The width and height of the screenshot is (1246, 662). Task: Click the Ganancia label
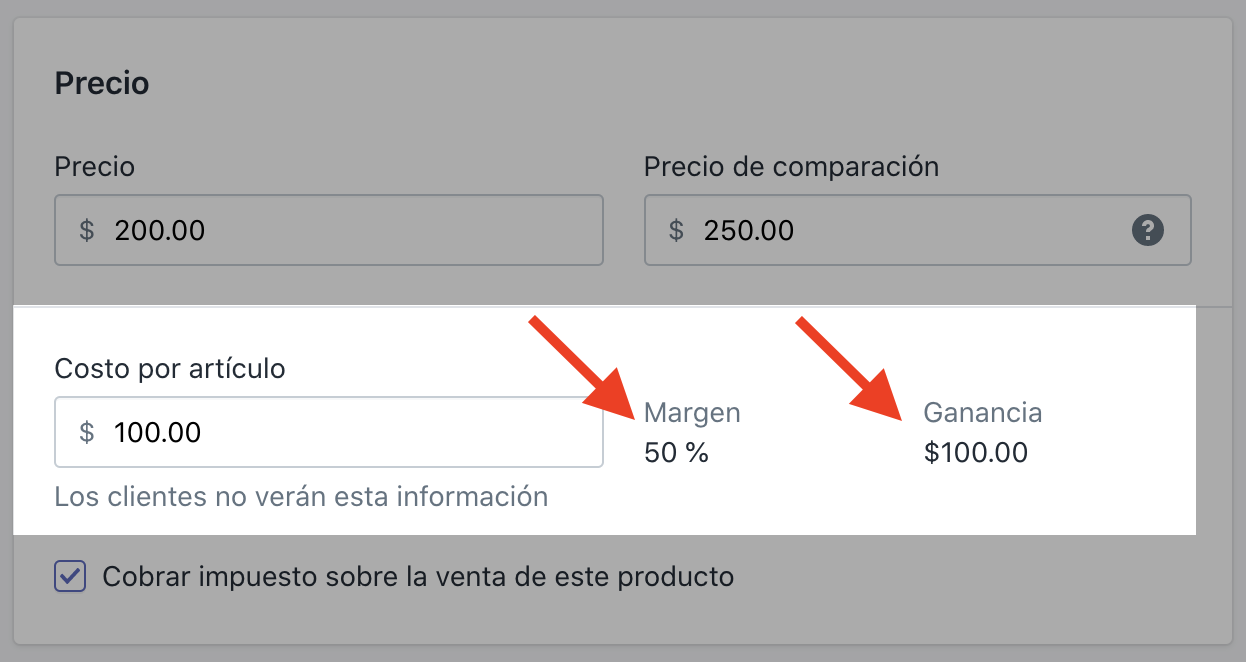[982, 412]
